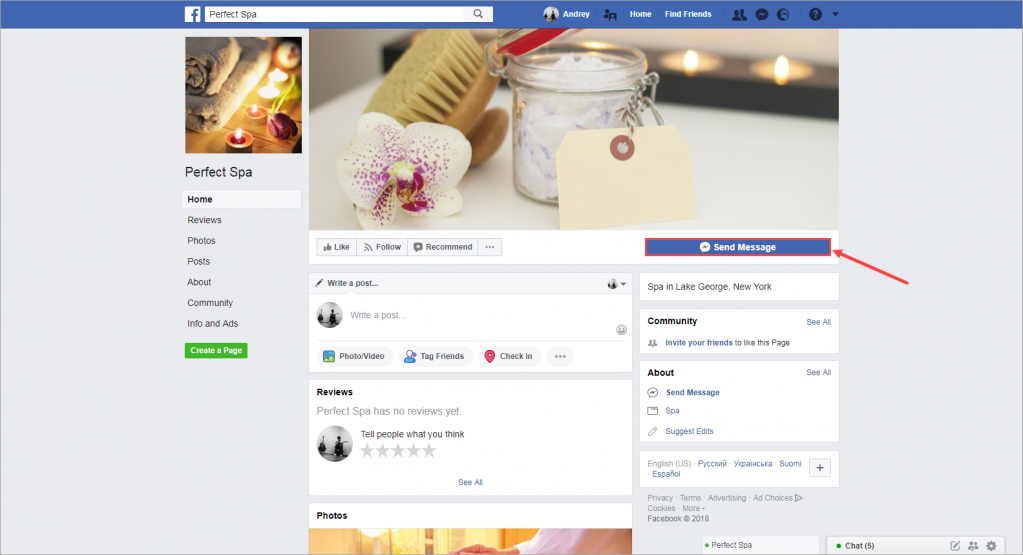Viewport: 1023px width, 555px height.
Task: Click Send Message link in About
Action: (693, 393)
